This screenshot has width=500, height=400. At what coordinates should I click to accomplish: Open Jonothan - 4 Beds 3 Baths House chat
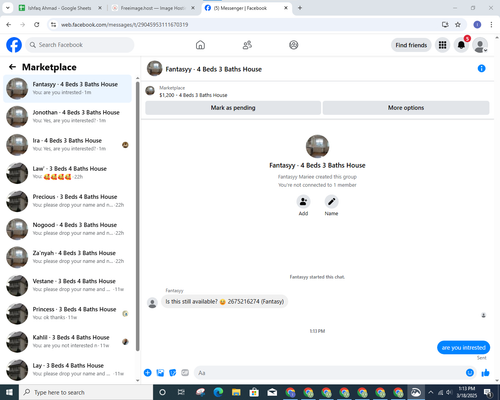(x=67, y=116)
